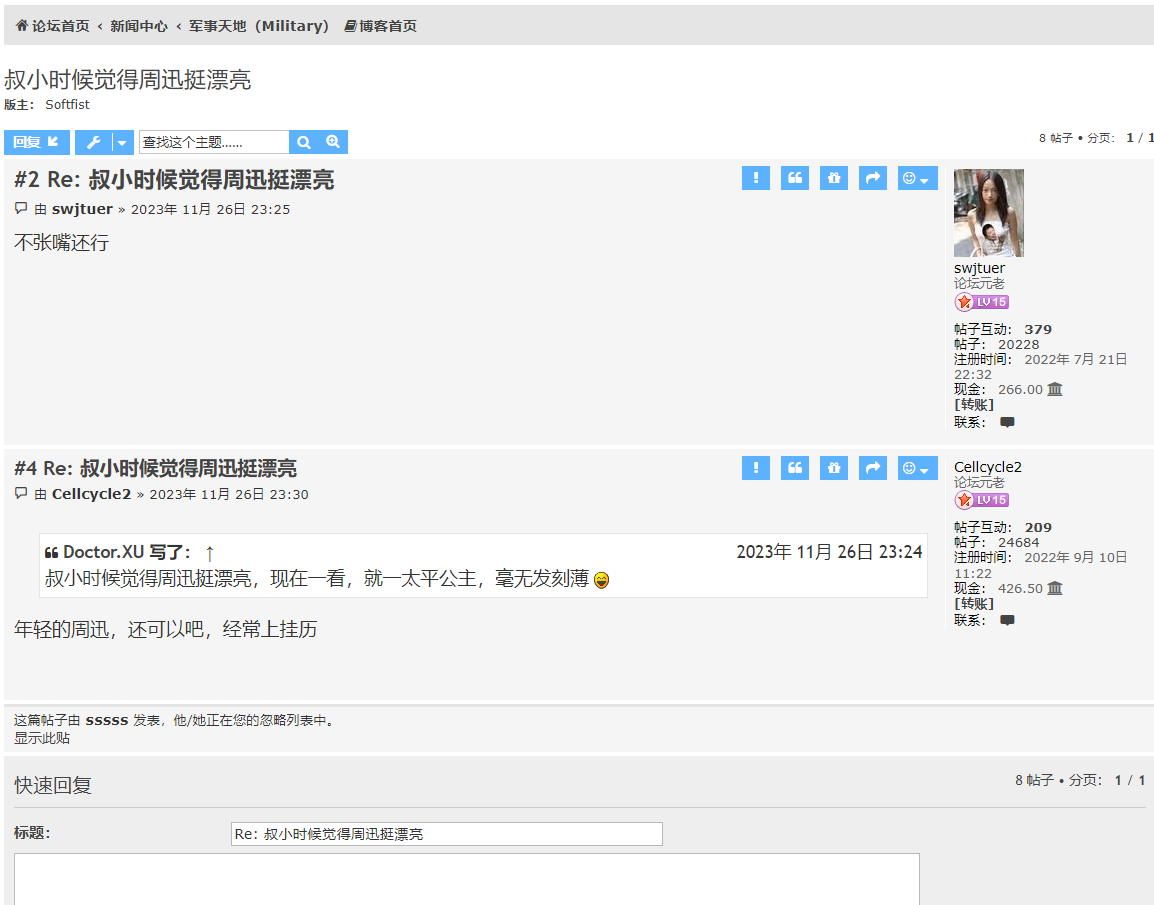The width and height of the screenshot is (1154, 905).
Task: Open reaction smiley dropdown on post #4
Action: pyautogui.click(x=917, y=468)
